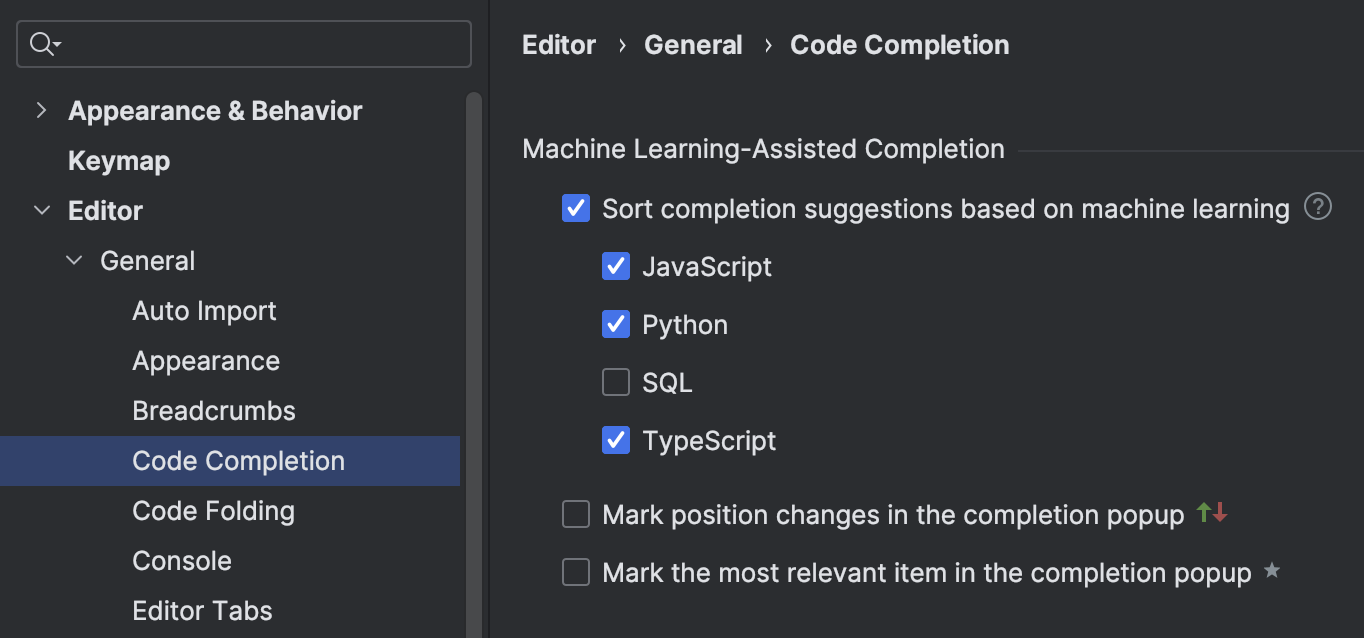Viewport: 1364px width, 638px height.
Task: Enable mark the most relevant item option
Action: (575, 572)
